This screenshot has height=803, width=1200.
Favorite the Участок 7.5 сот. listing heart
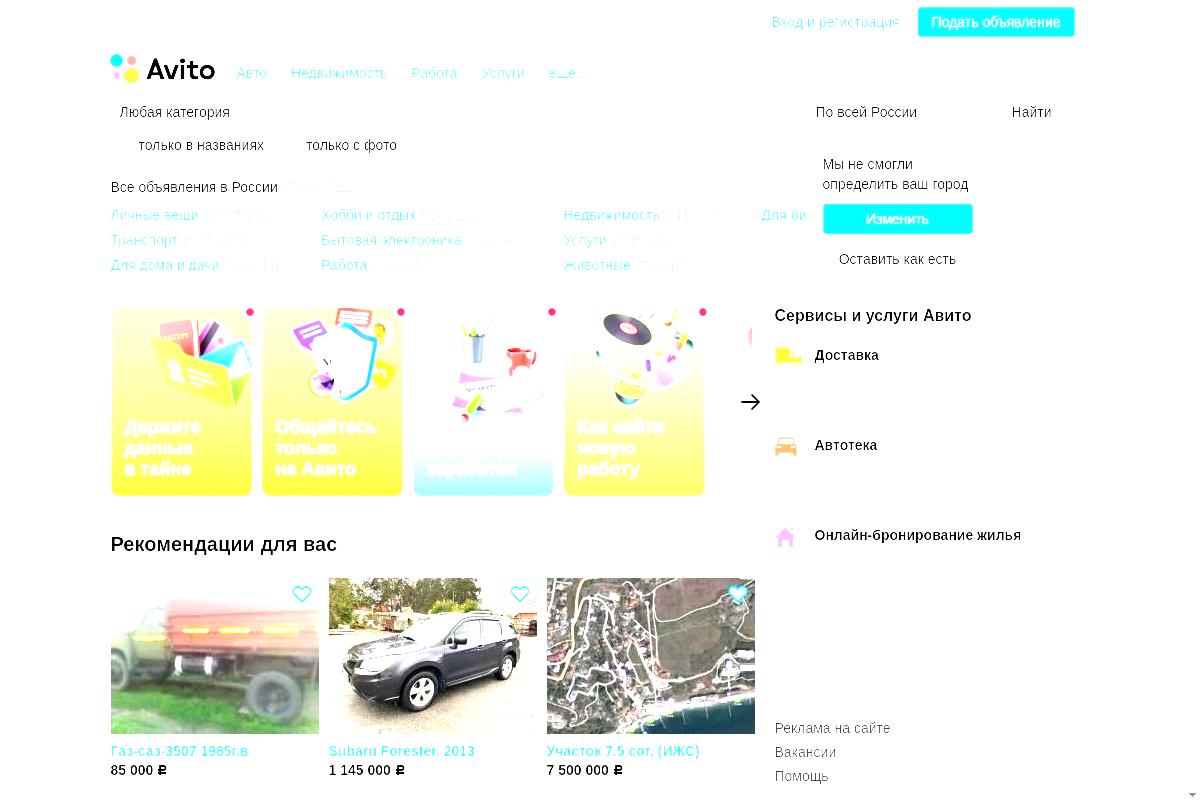pos(738,594)
